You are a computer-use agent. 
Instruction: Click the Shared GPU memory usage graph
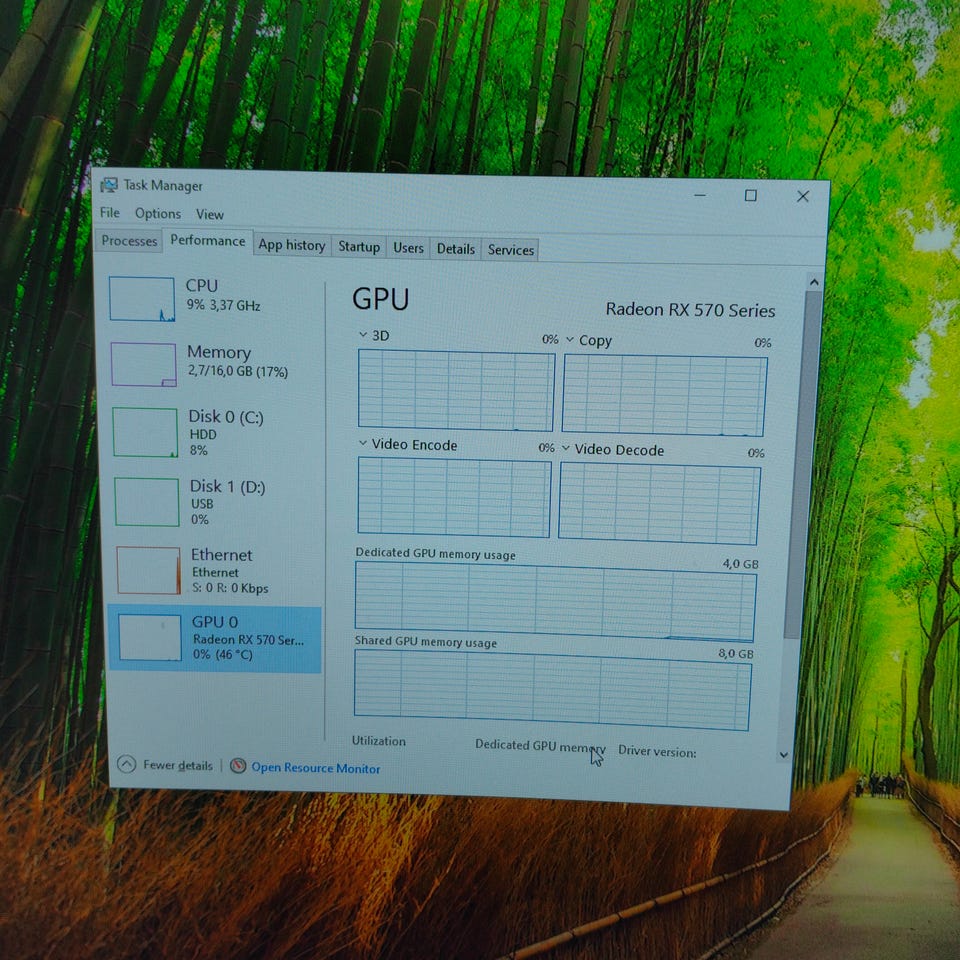(552, 690)
